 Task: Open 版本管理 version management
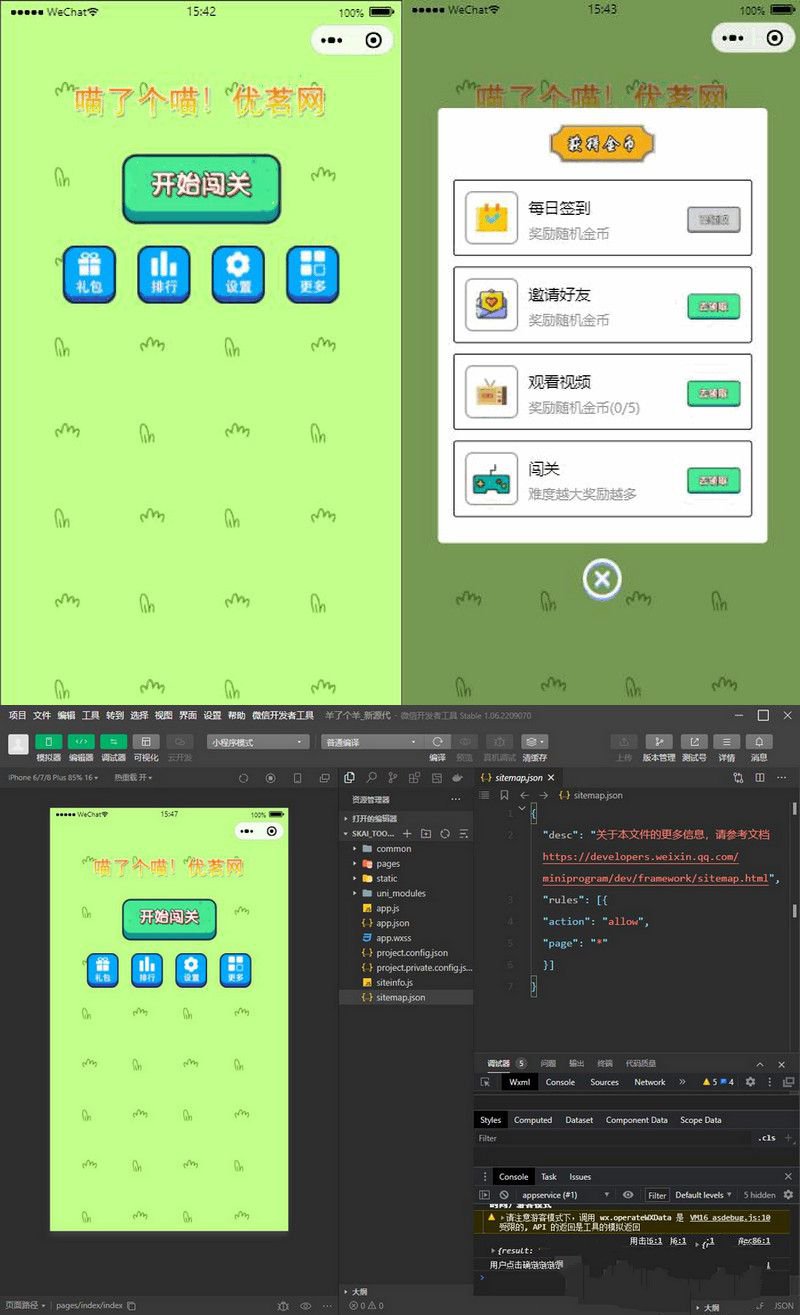[x=658, y=742]
